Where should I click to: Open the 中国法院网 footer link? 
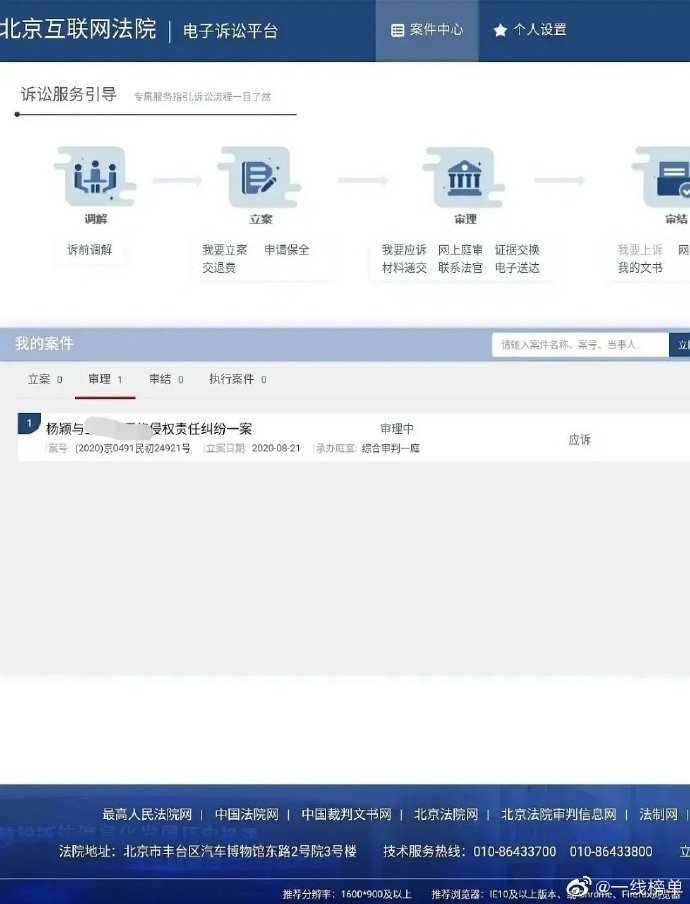(247, 814)
